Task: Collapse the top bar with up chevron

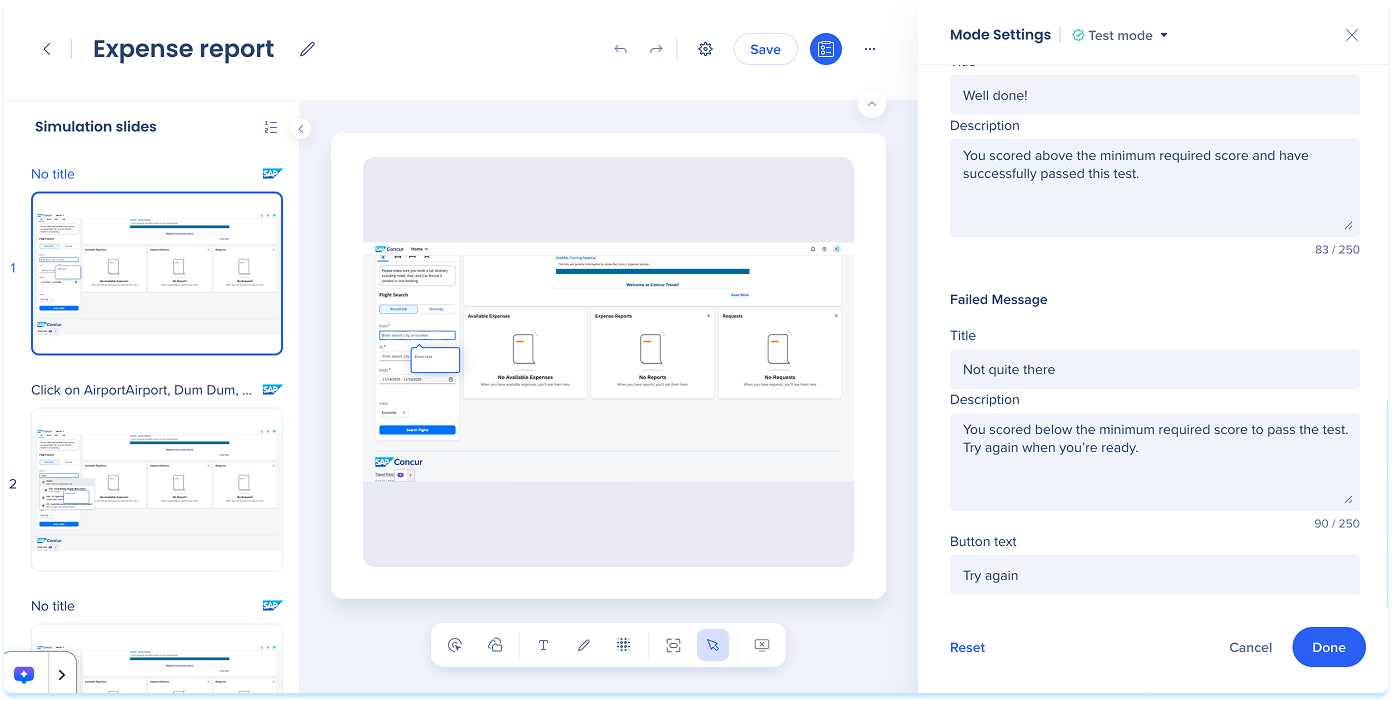Action: [x=871, y=104]
